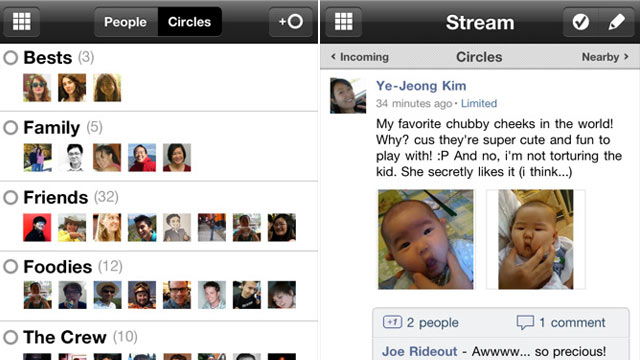Switch to the Circles tab

click(x=190, y=22)
